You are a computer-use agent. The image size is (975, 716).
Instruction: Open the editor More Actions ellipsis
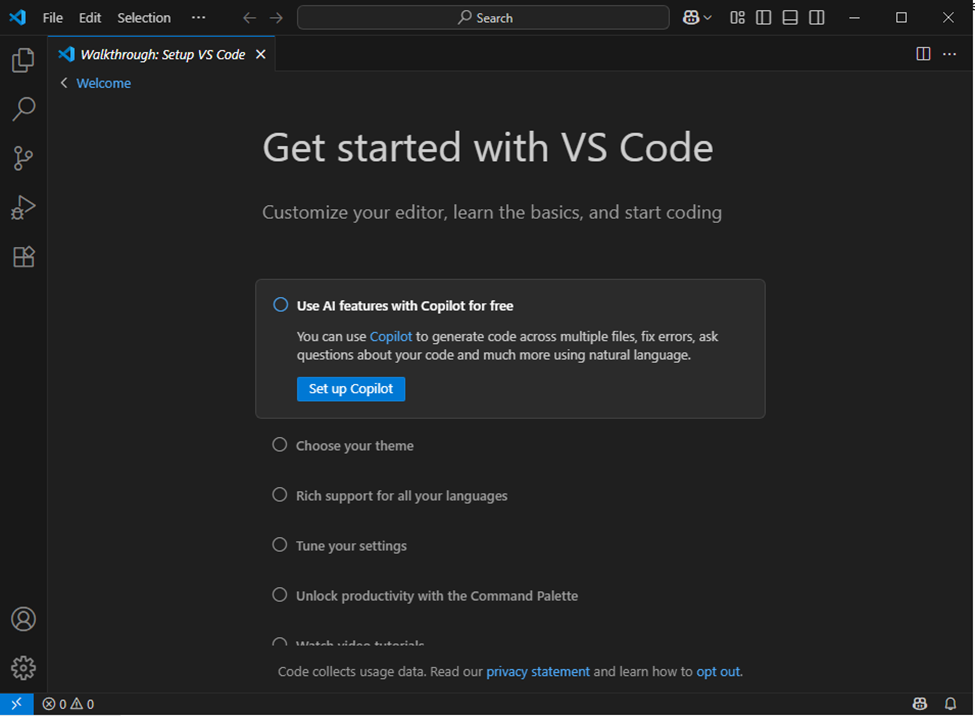(x=950, y=54)
